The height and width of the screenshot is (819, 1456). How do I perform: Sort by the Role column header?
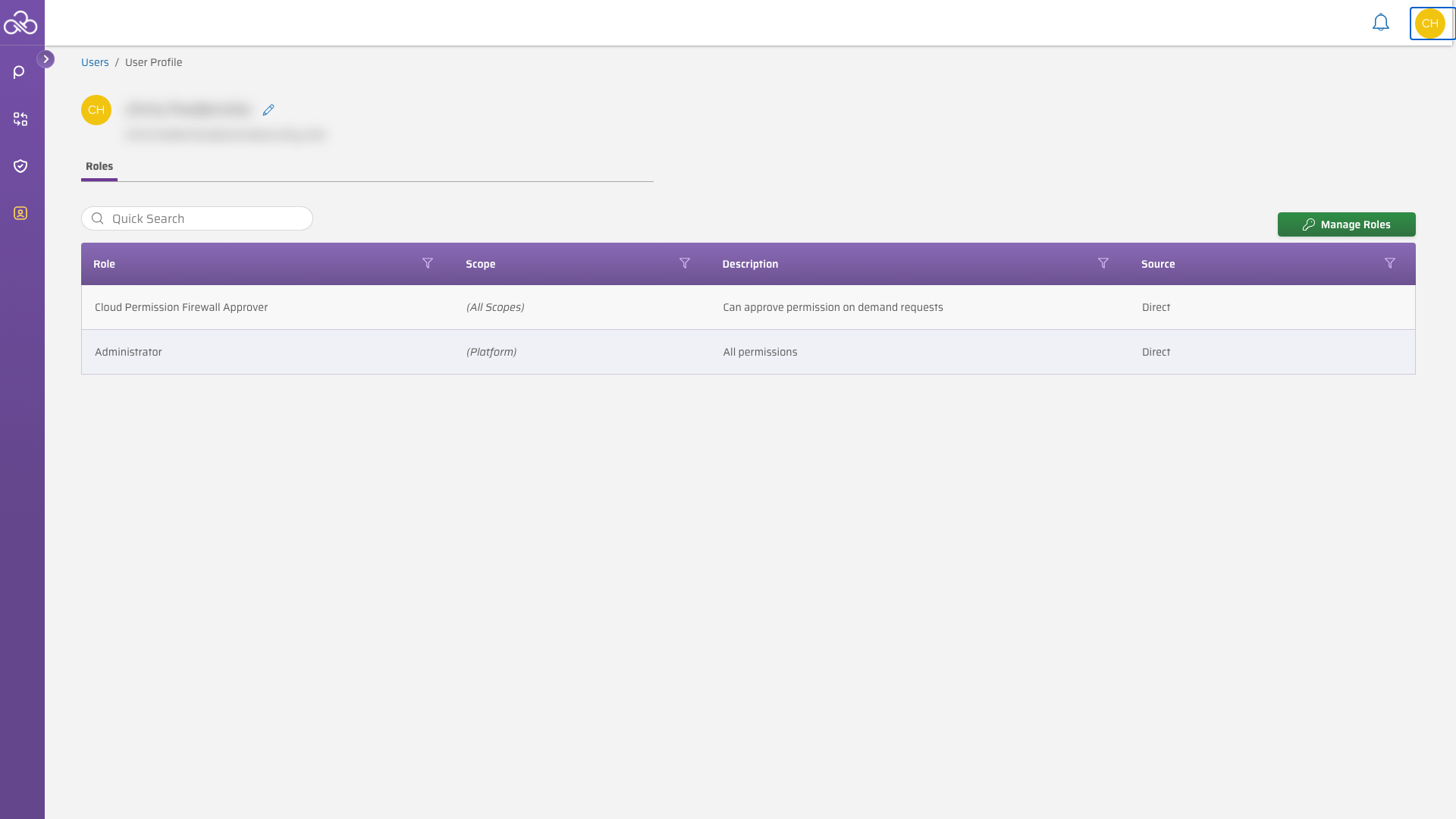[x=104, y=264]
